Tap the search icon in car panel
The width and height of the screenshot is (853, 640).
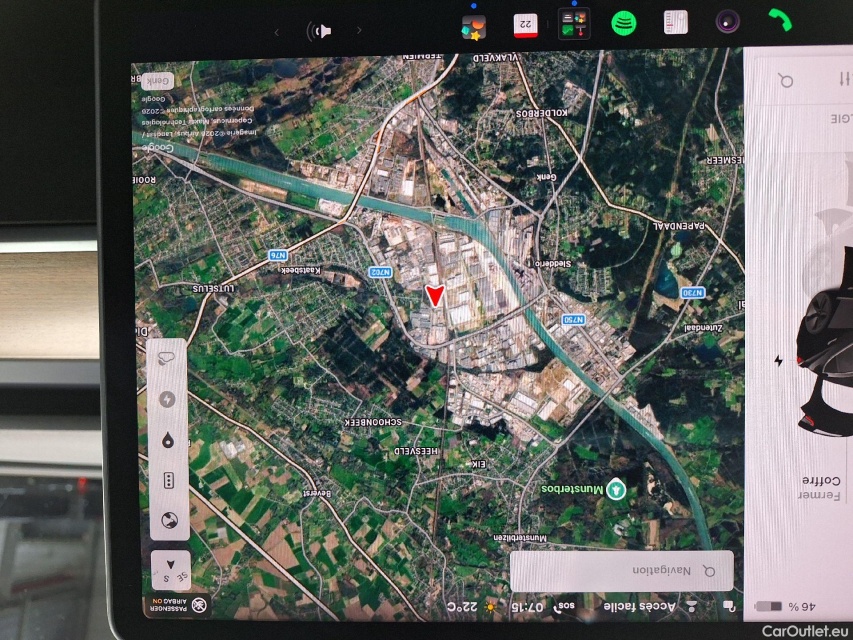coord(786,81)
